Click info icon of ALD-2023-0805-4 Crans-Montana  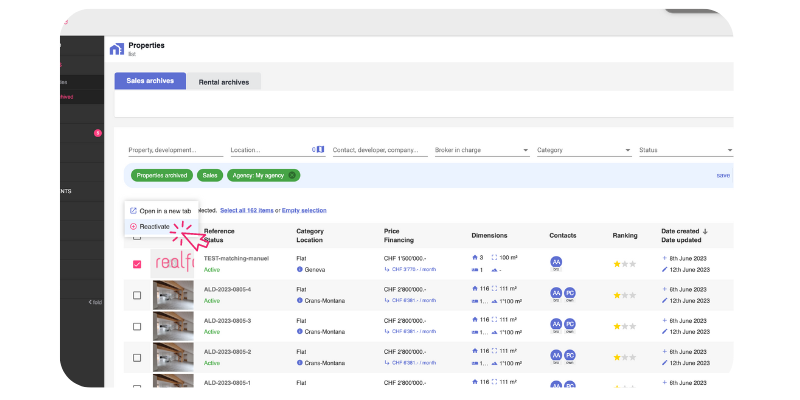(x=299, y=301)
